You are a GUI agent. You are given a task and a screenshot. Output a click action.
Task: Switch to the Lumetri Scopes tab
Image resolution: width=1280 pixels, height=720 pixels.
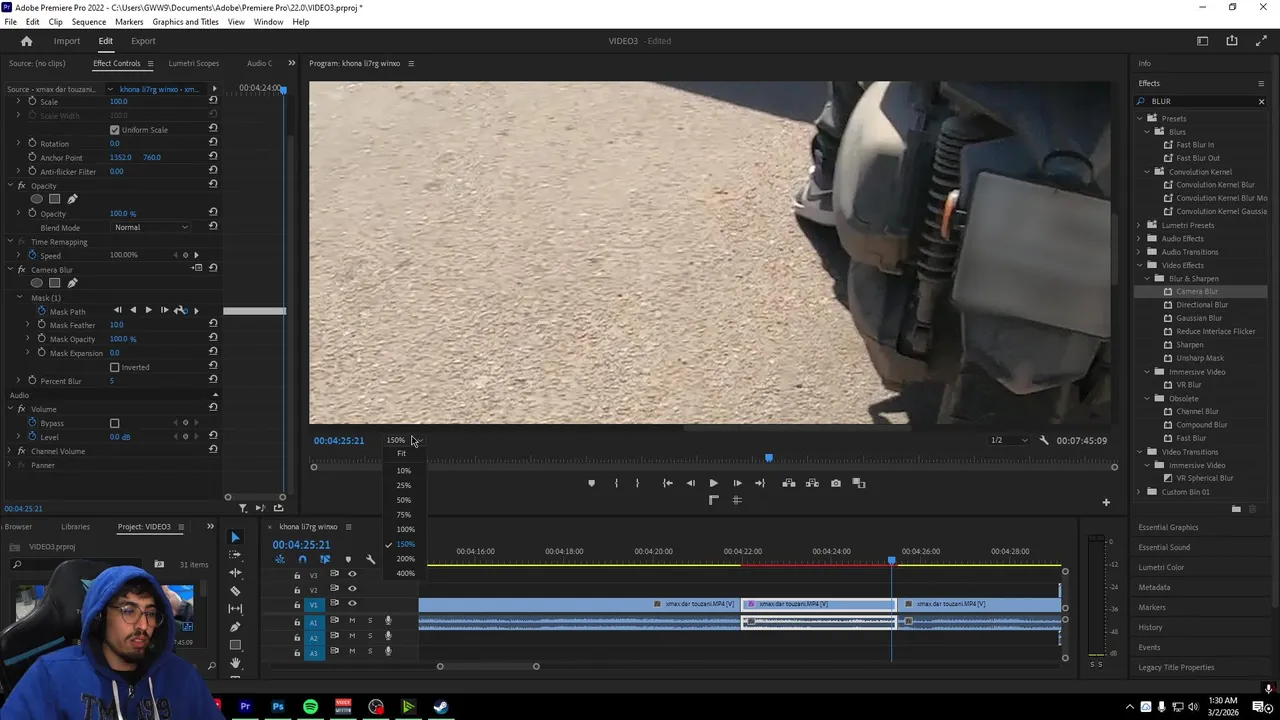(x=193, y=63)
